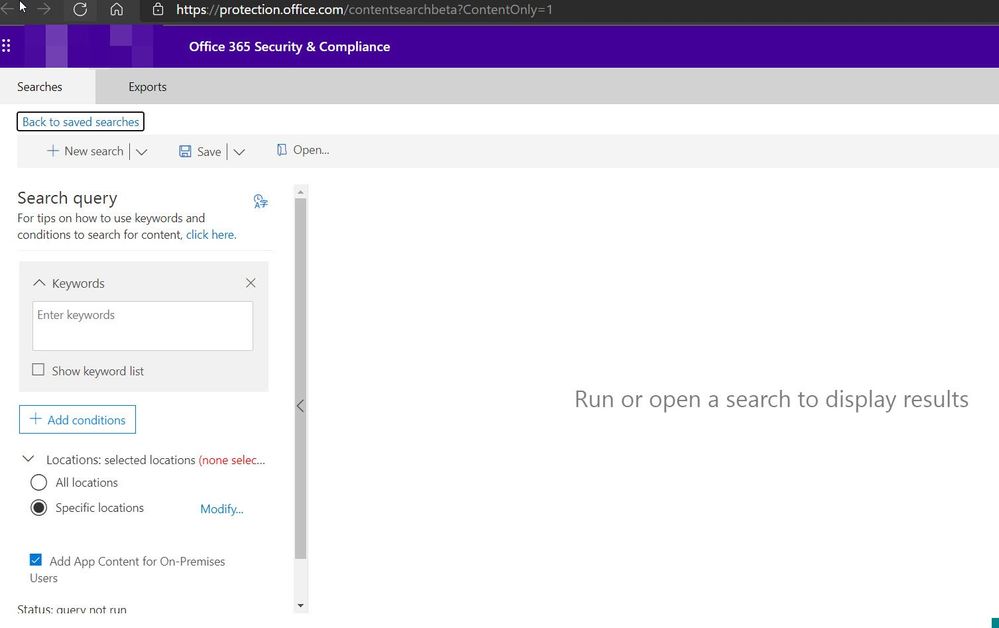Uncheck Add App Content for On-Premises Users
Image resolution: width=999 pixels, height=628 pixels.
(36, 560)
